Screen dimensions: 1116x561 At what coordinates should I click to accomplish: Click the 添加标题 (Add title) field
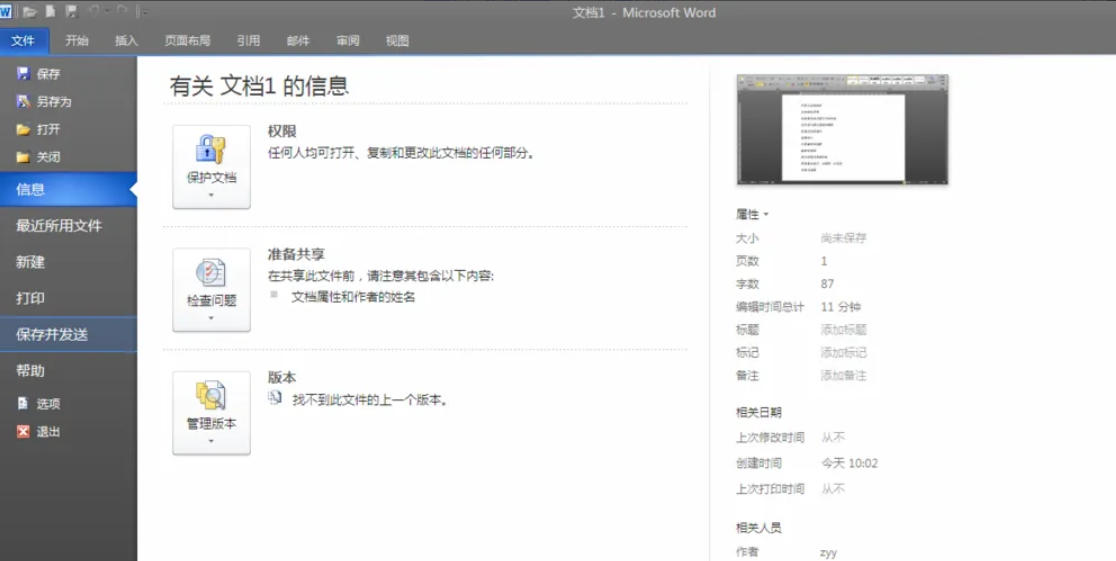point(843,330)
